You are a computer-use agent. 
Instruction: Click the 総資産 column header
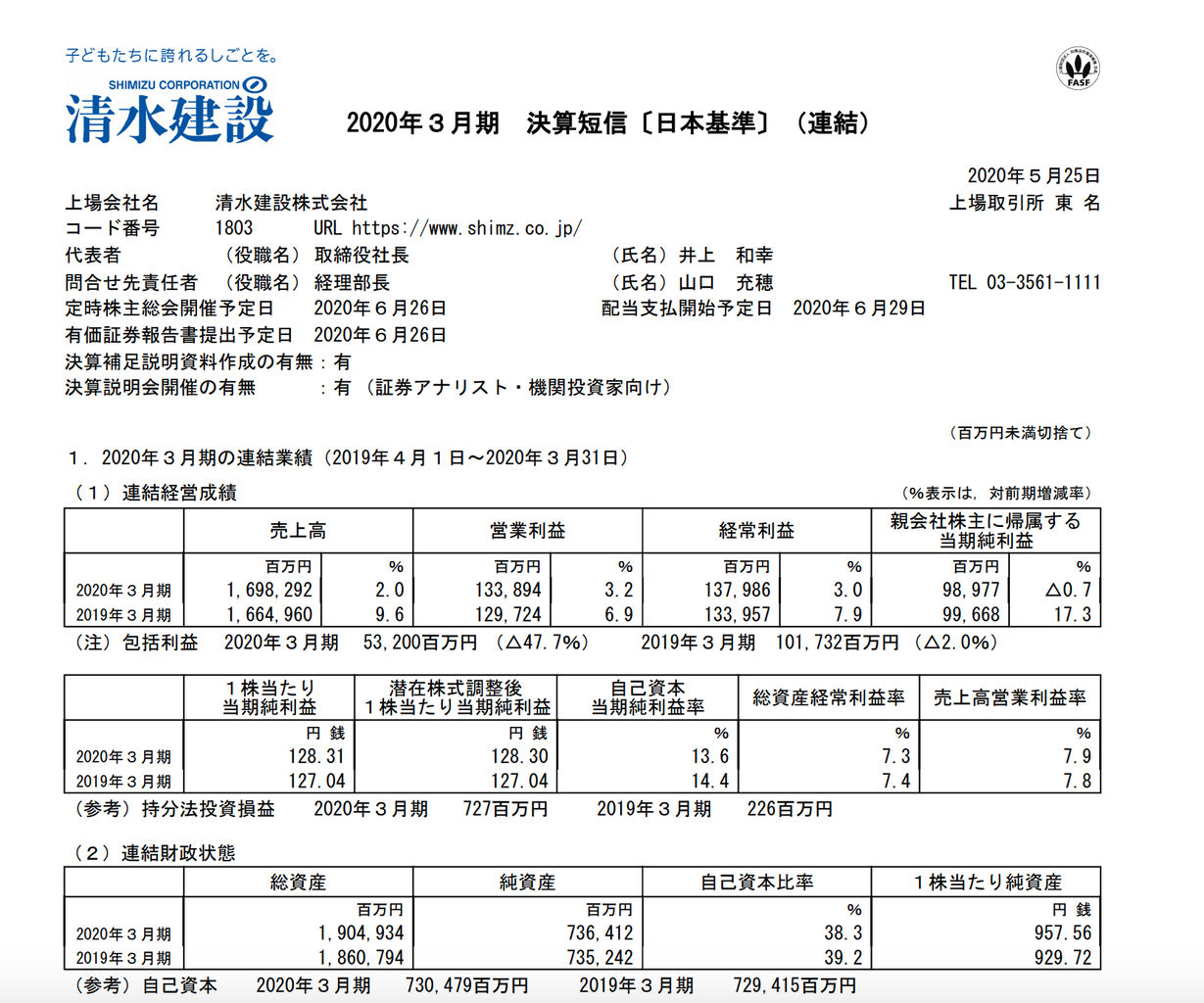[298, 883]
